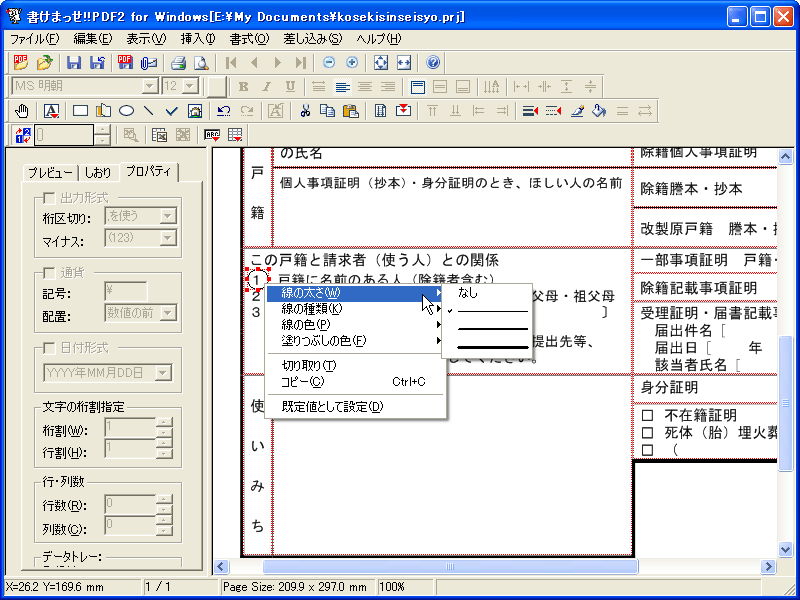Click the insert image tool icon
The height and width of the screenshot is (600, 800).
(x=195, y=111)
